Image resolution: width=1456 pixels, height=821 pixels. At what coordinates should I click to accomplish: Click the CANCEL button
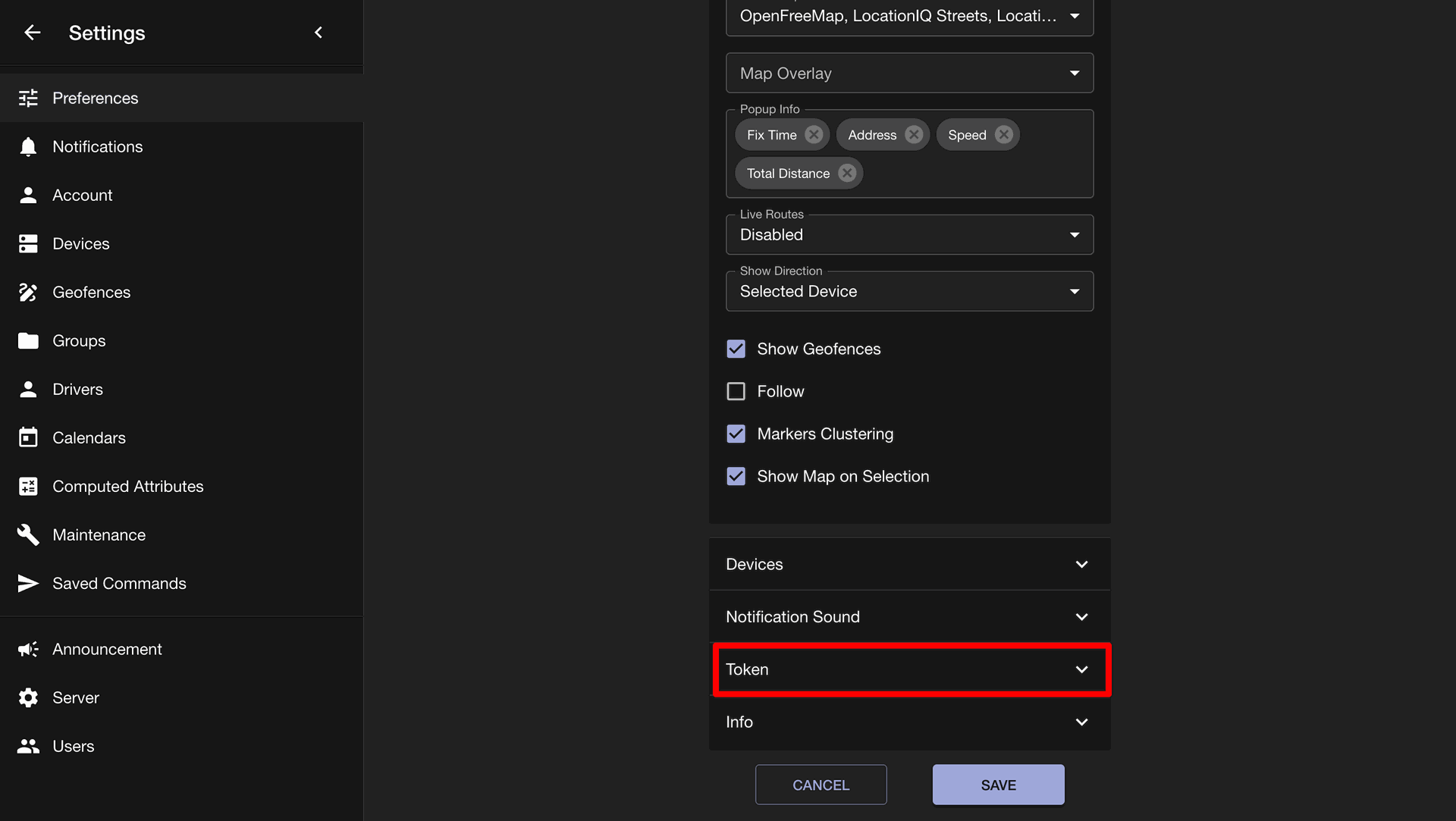[821, 785]
